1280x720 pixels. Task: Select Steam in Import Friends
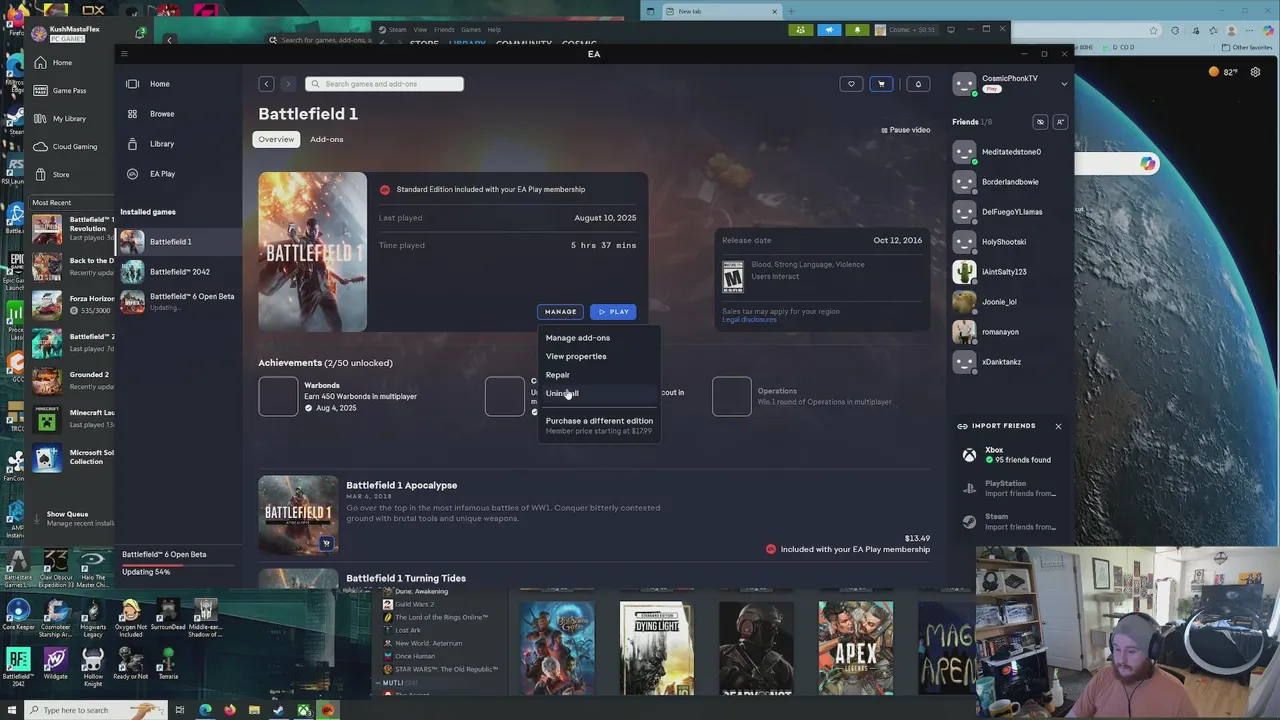coord(1009,522)
